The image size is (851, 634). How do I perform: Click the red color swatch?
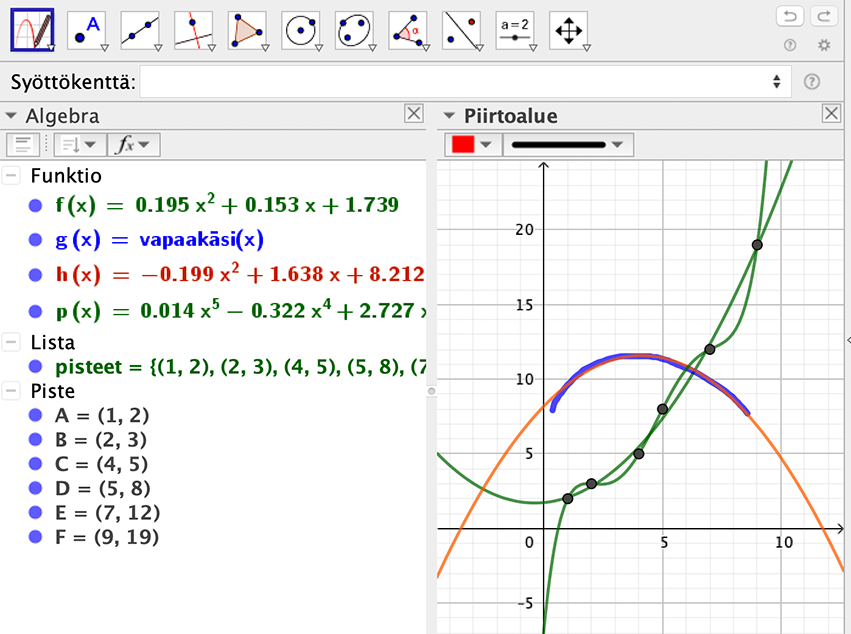[463, 145]
